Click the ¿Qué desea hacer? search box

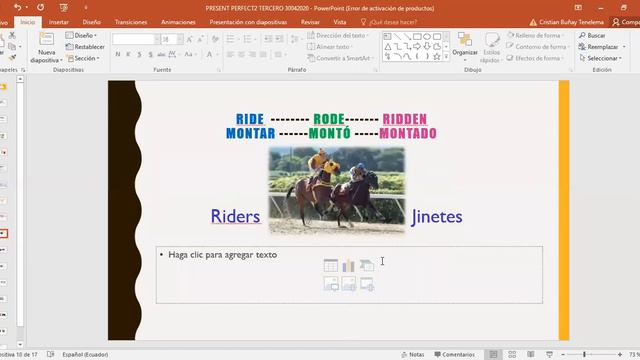click(x=389, y=22)
